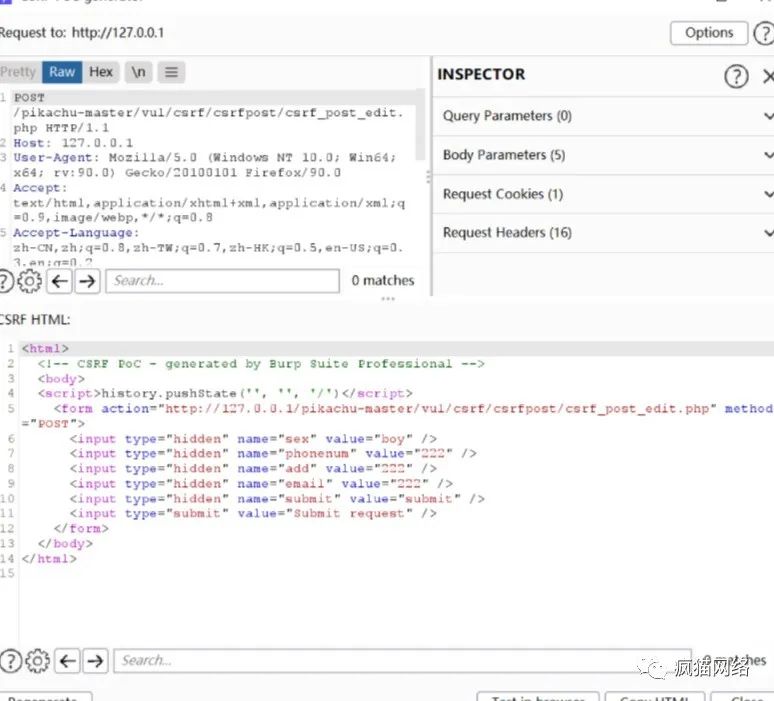Screen dimensions: 774x701
Task: Focus the request Search field
Action: coord(223,281)
